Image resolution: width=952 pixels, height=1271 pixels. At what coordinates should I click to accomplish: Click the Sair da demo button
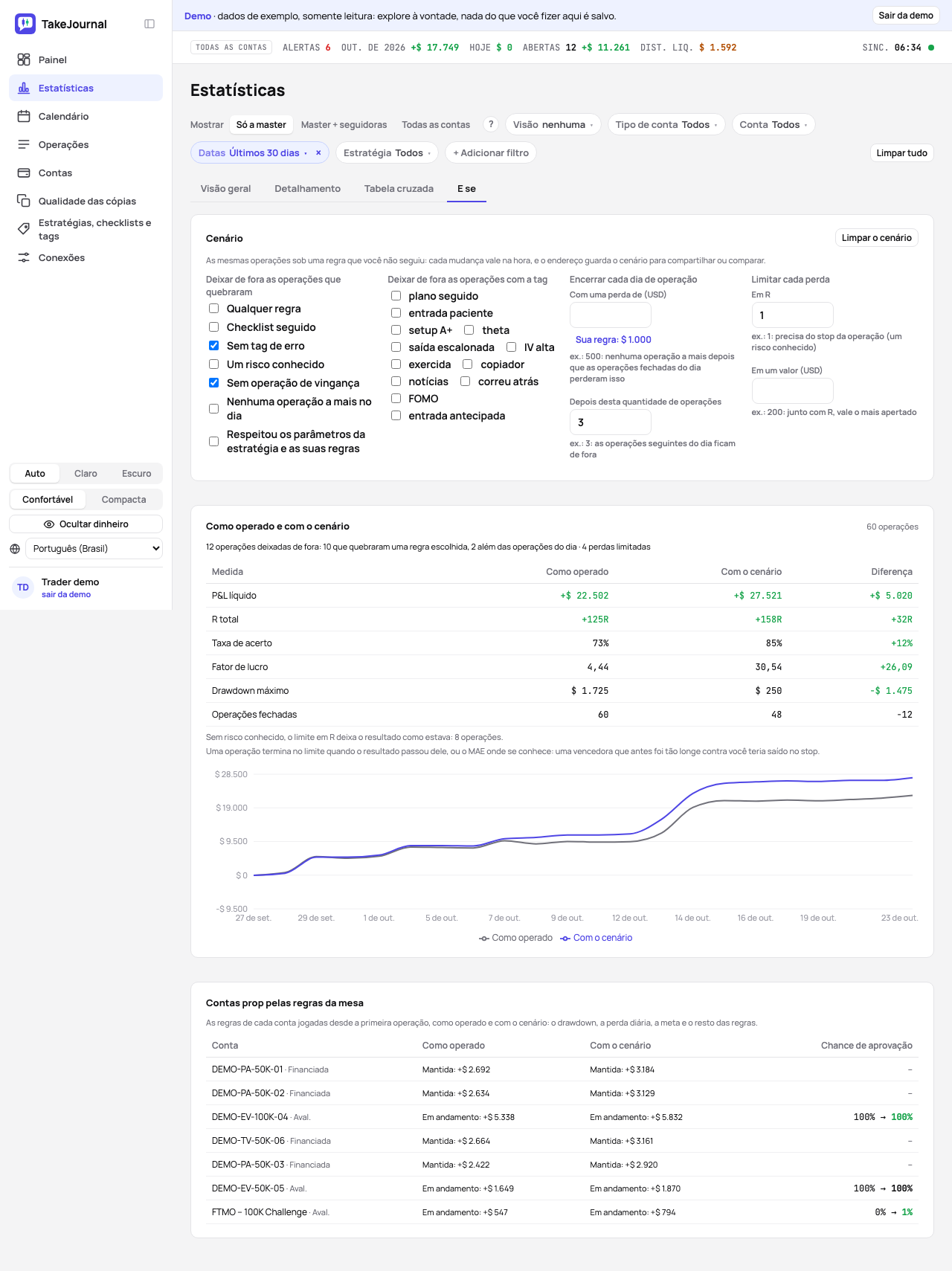(x=906, y=16)
